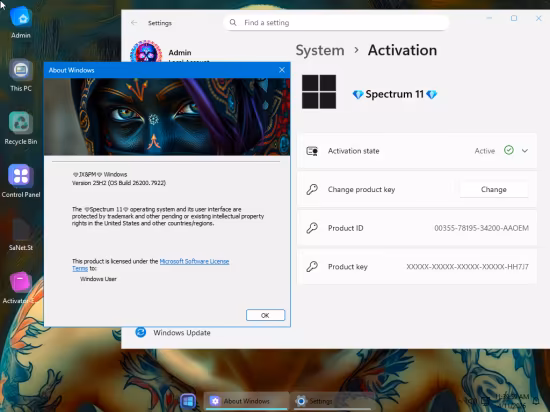Click the green Active checkmark icon
This screenshot has height=412, width=550.
pyautogui.click(x=509, y=150)
